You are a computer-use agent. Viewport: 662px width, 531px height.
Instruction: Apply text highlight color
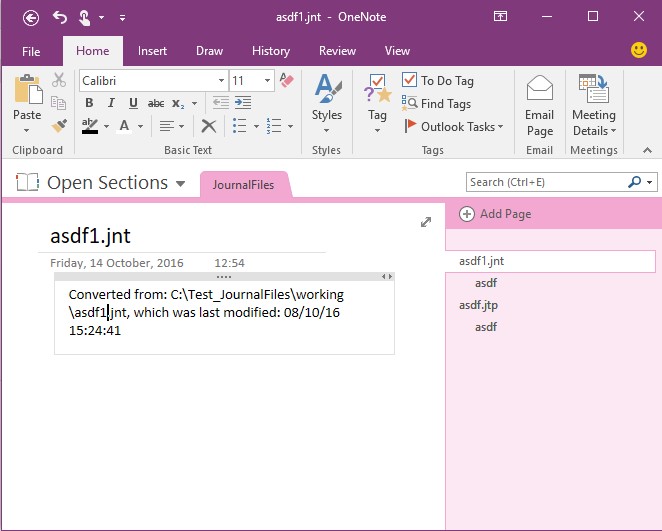tap(90, 125)
